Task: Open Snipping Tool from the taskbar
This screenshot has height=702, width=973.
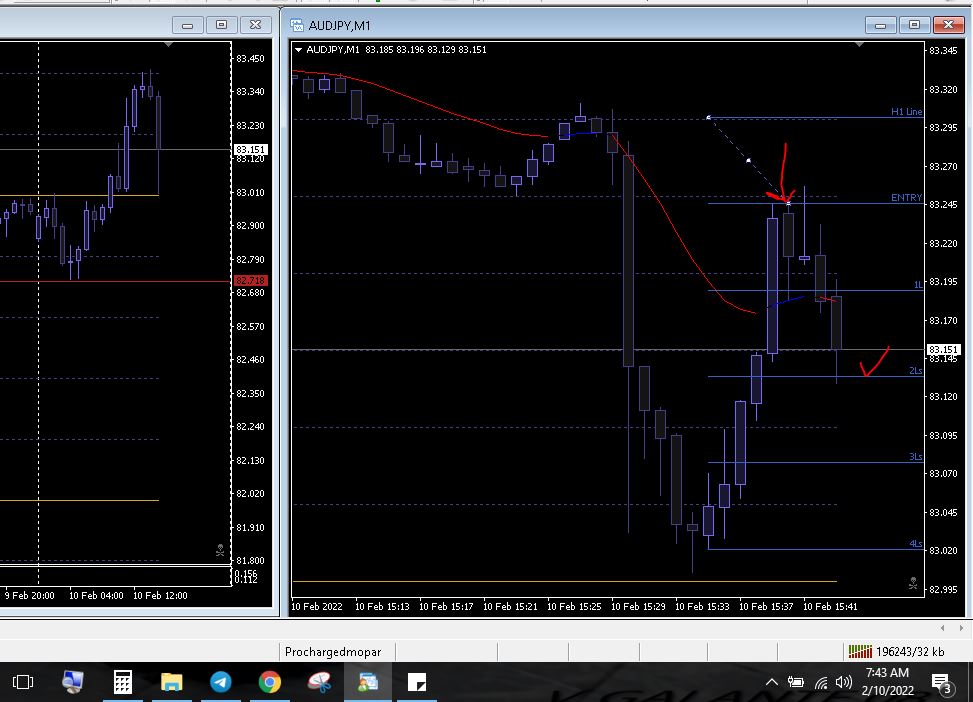Action: click(x=319, y=682)
